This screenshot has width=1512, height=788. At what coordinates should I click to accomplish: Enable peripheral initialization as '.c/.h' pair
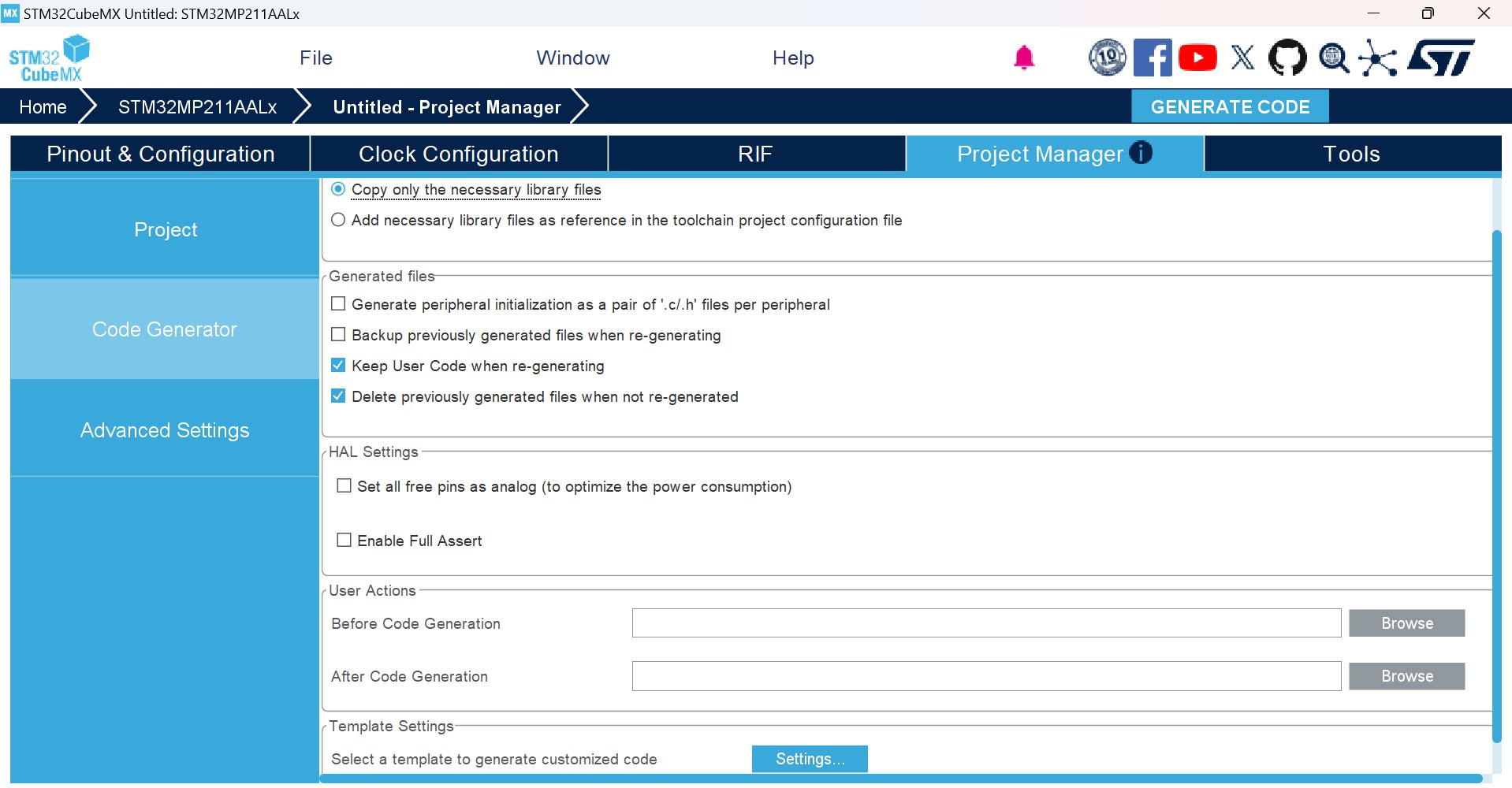[338, 304]
